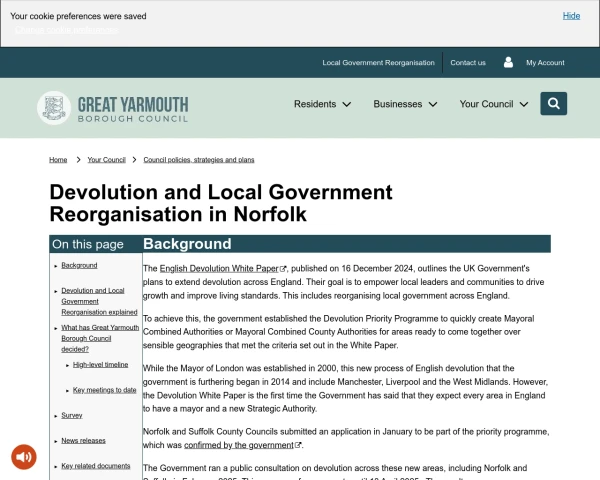Jump to What has Great Yarmouth Borough Council decided
600x480 pixels.
(100, 338)
